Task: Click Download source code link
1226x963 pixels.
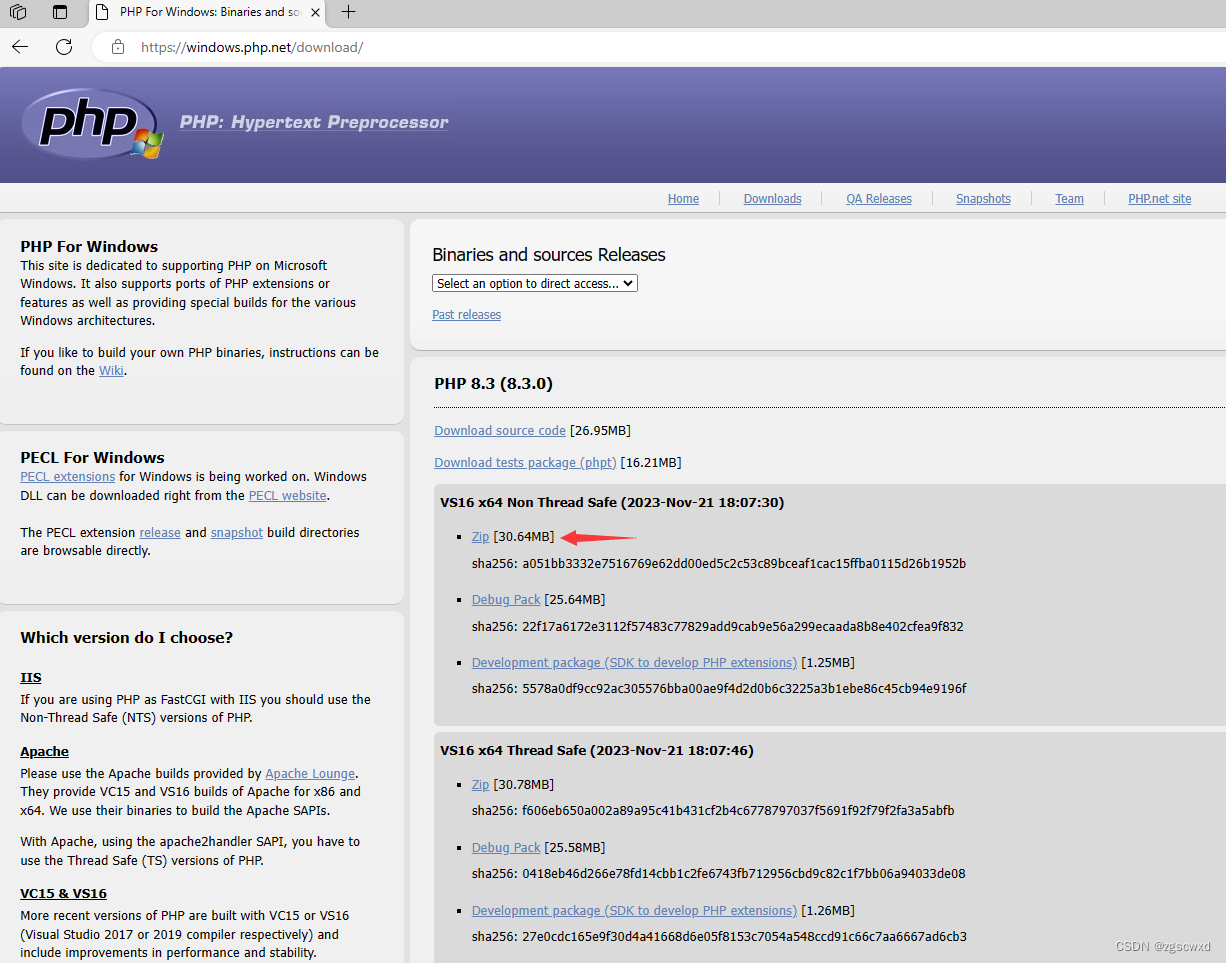Action: [500, 431]
